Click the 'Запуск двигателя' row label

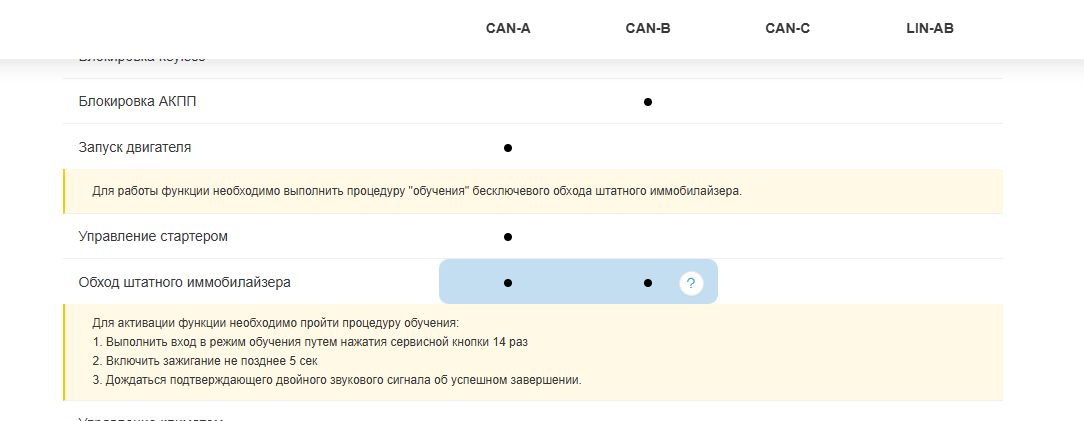(x=135, y=147)
